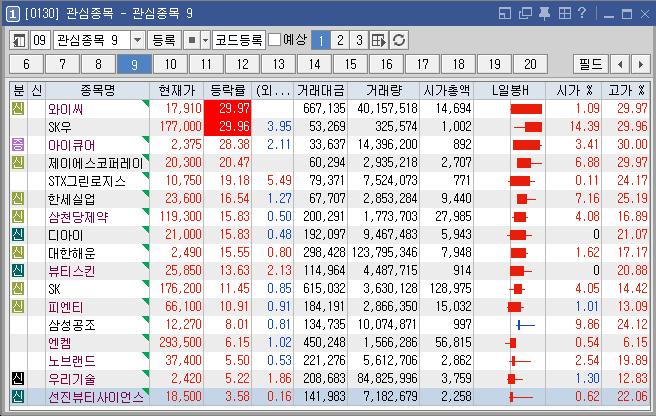Screen dimensions: 656x416
Task: Click the 123,795,346 volume cell
Action: 384,253
